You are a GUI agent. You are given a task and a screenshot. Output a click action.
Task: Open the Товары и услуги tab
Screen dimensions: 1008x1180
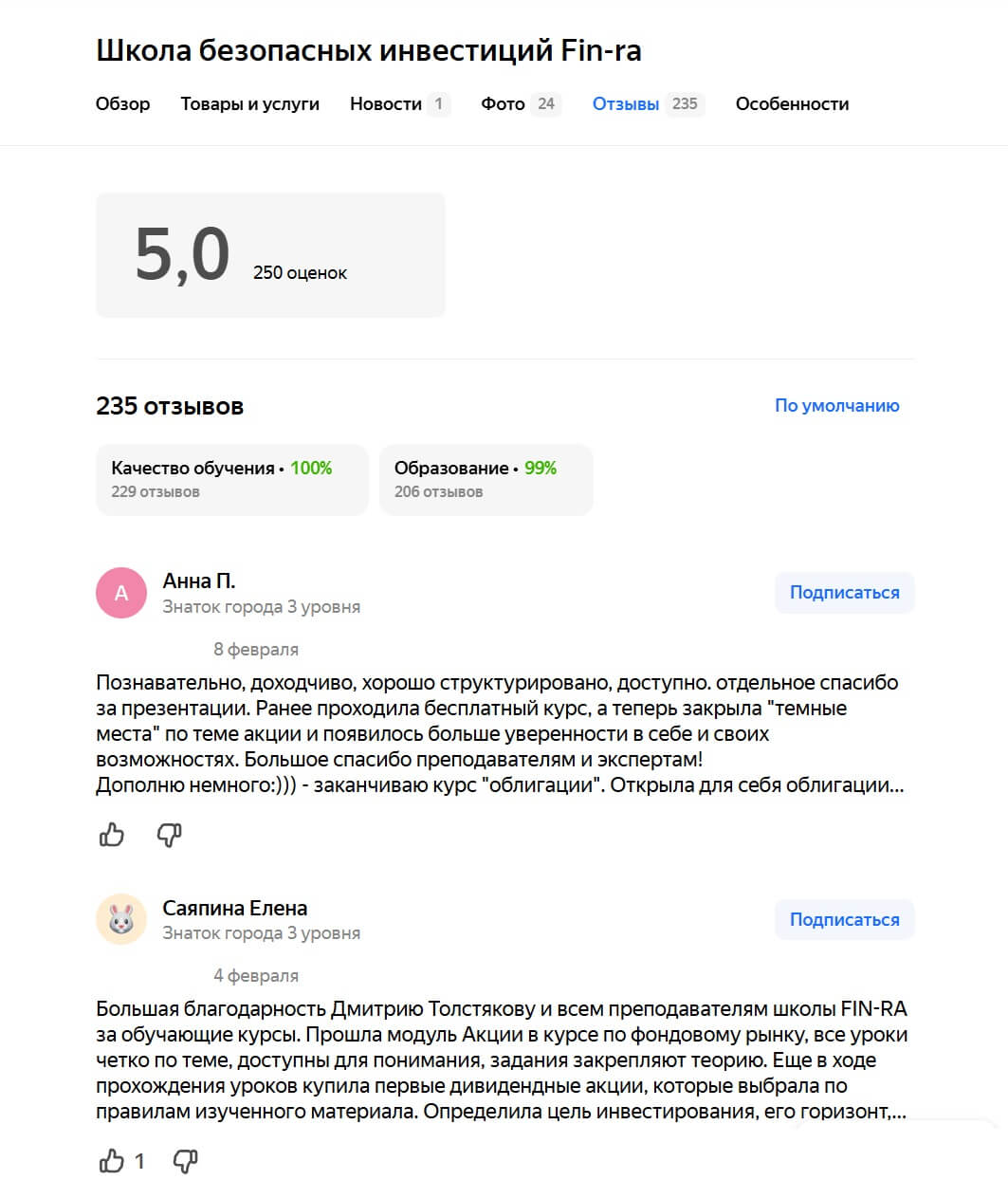pos(250,104)
